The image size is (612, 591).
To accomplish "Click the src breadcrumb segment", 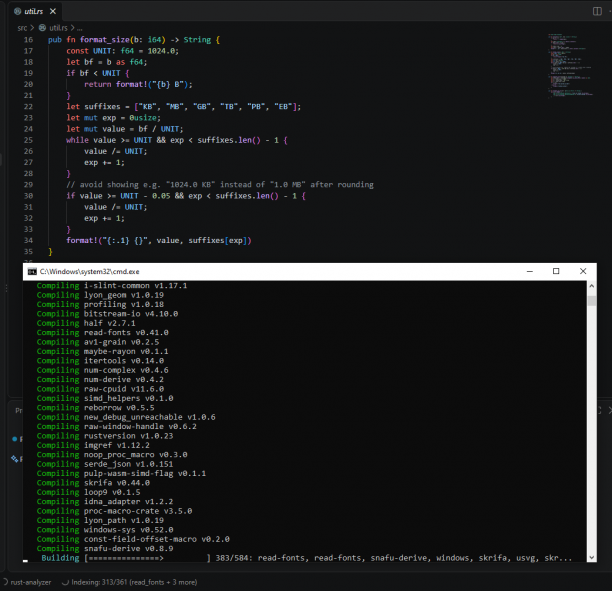I will click(22, 28).
